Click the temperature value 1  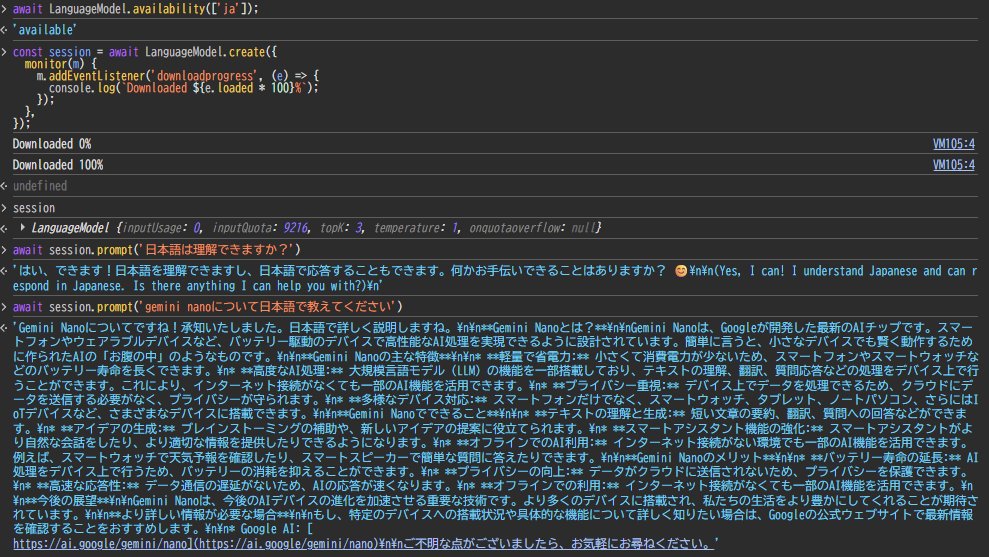454,228
